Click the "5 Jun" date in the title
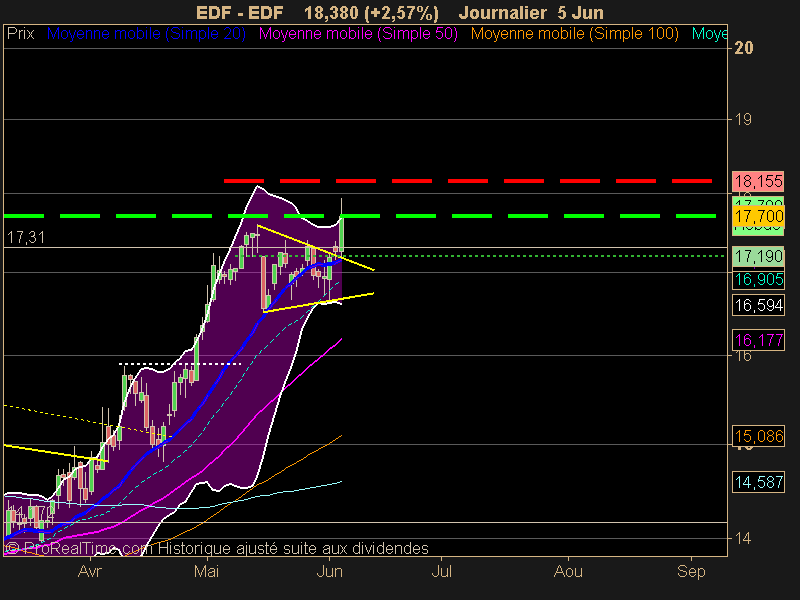800x600 pixels. [x=580, y=12]
